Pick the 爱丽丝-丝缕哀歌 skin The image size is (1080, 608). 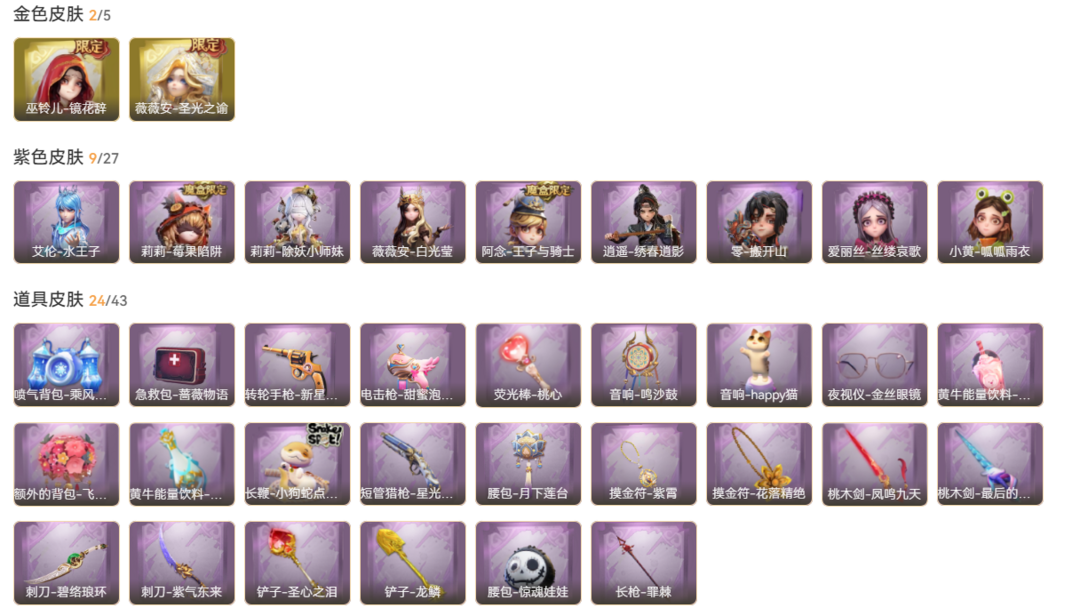click(875, 222)
